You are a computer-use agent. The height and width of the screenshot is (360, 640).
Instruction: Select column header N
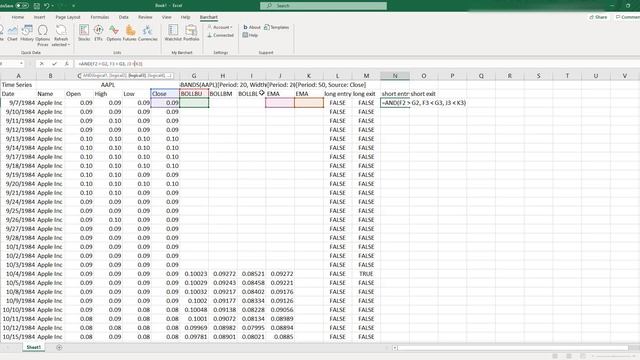395,76
